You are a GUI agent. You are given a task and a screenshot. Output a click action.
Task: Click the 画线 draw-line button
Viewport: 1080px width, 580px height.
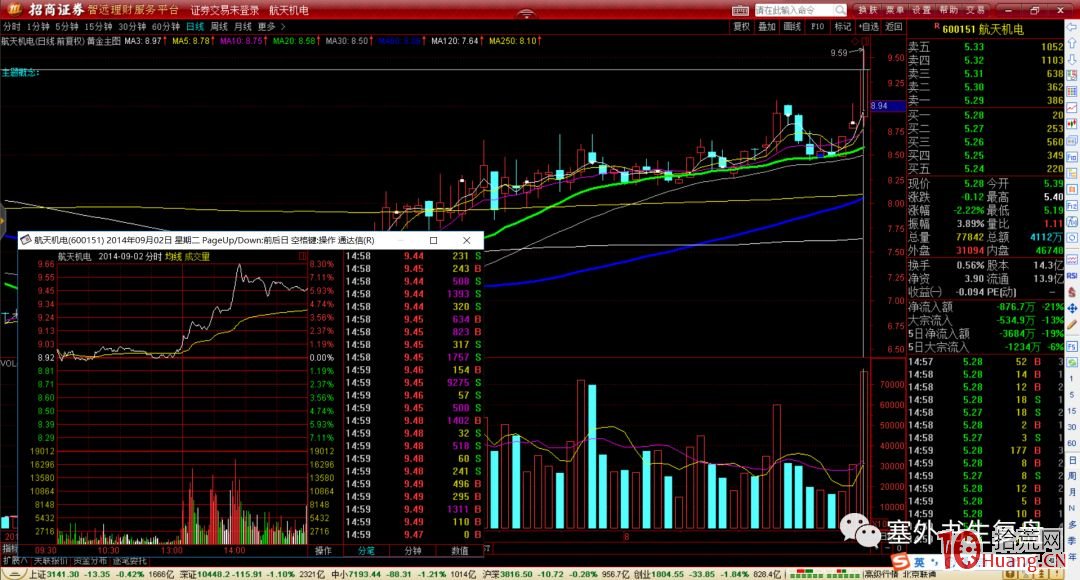[x=792, y=27]
